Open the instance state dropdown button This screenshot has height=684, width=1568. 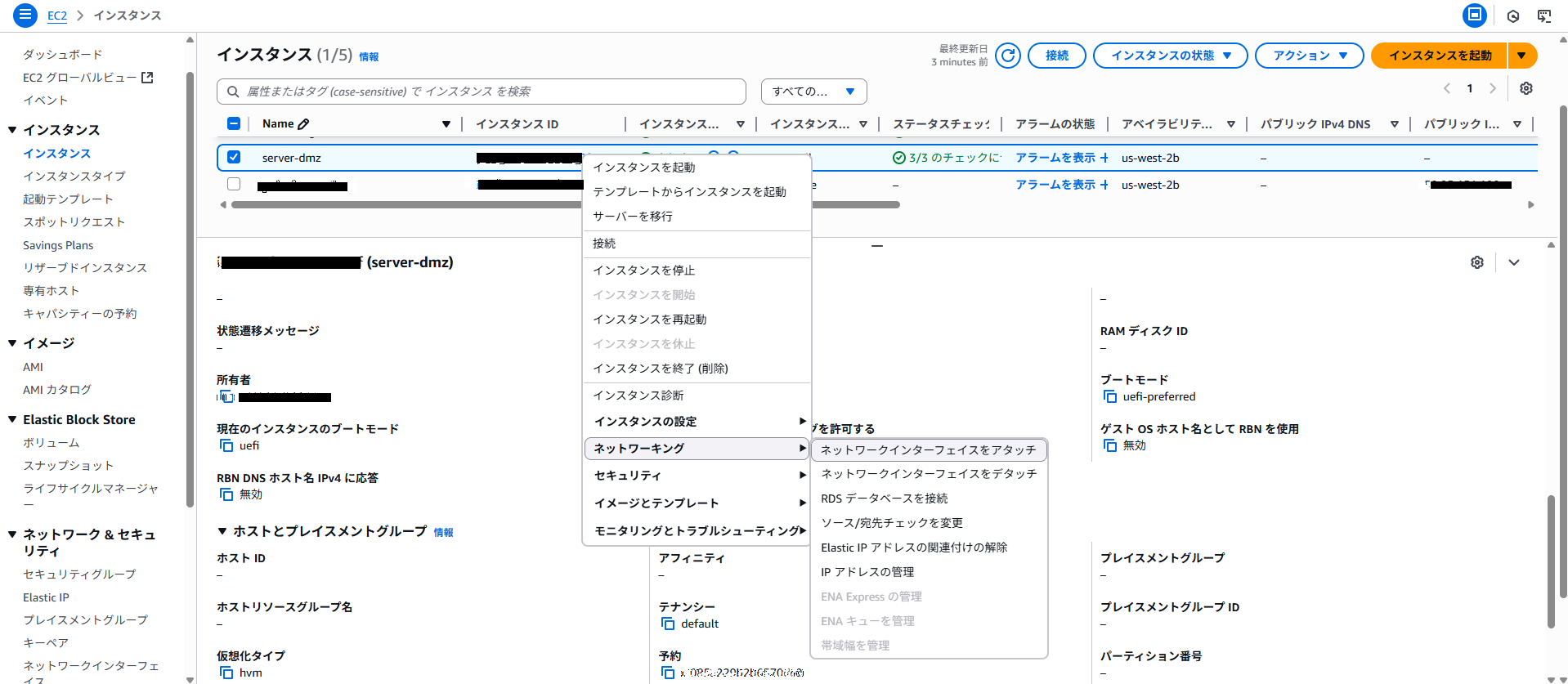(x=1170, y=56)
